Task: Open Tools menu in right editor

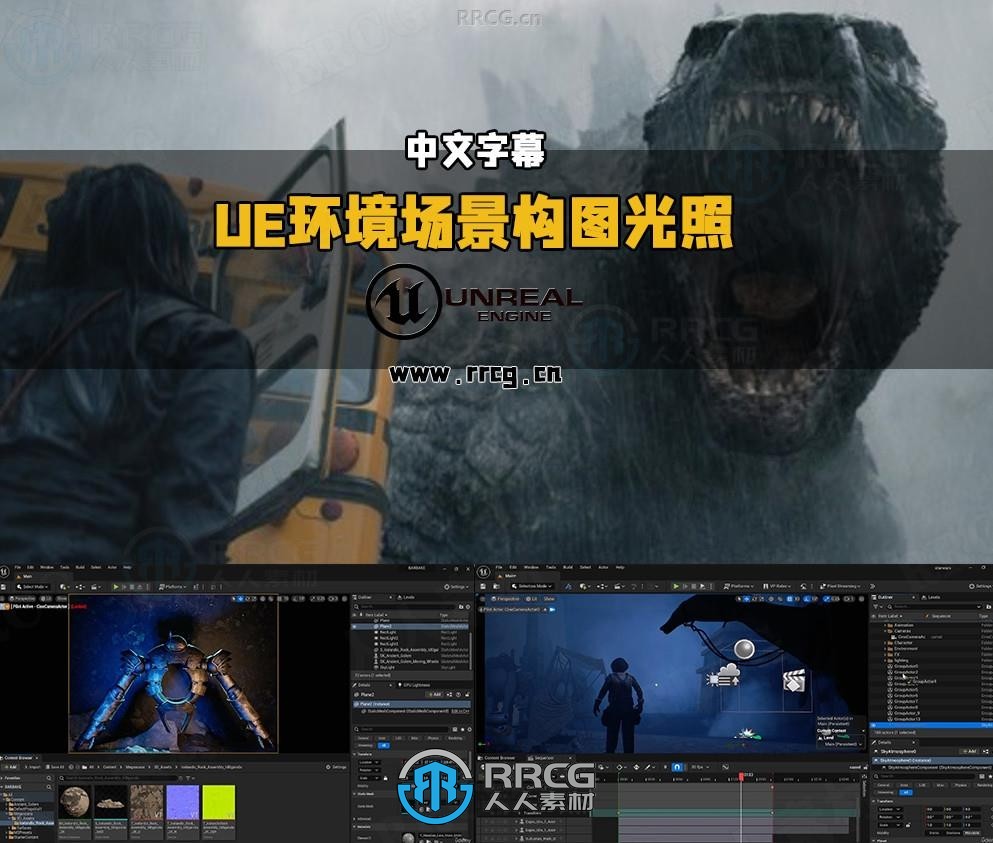Action: pos(550,567)
